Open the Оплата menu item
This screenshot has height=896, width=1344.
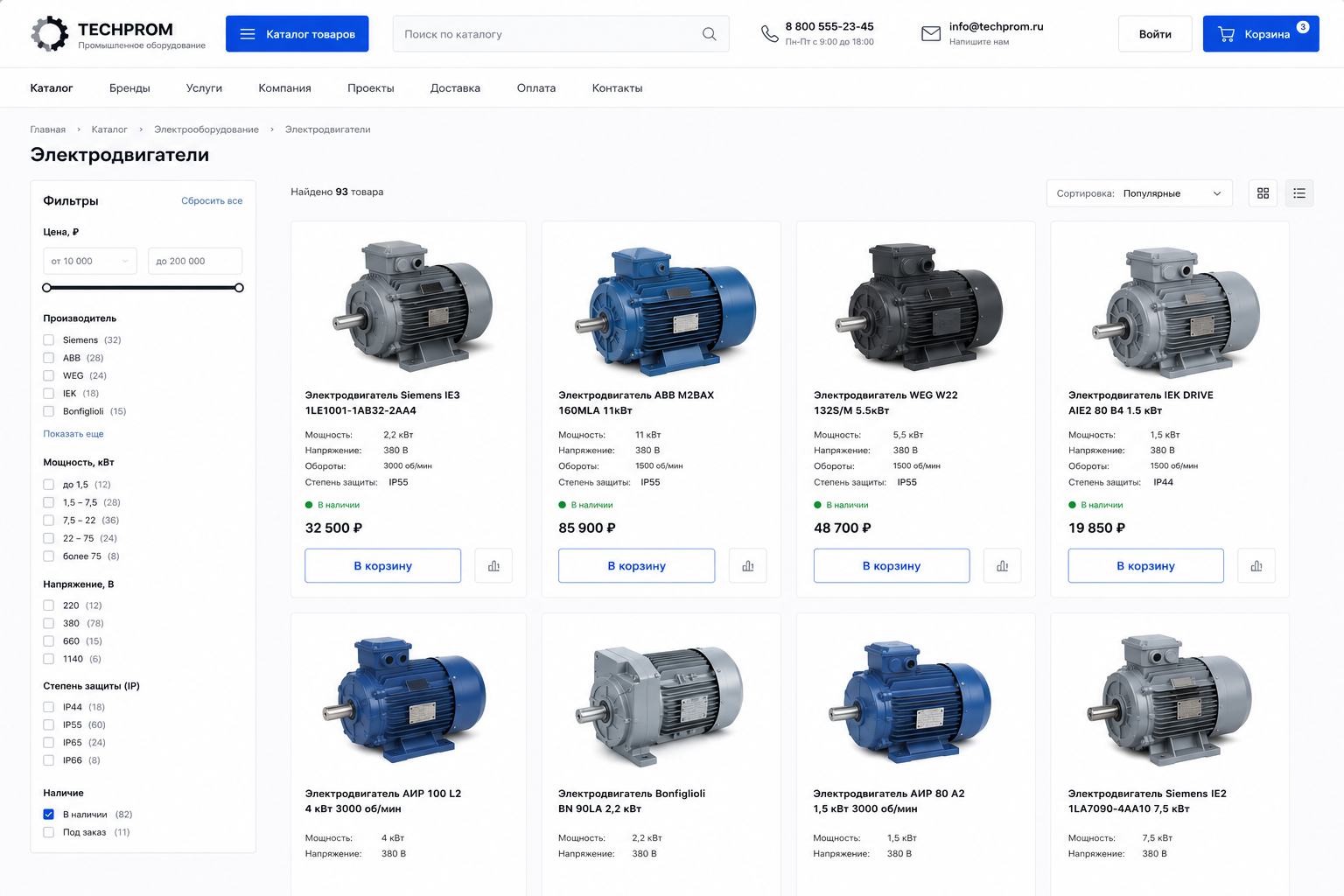(536, 88)
